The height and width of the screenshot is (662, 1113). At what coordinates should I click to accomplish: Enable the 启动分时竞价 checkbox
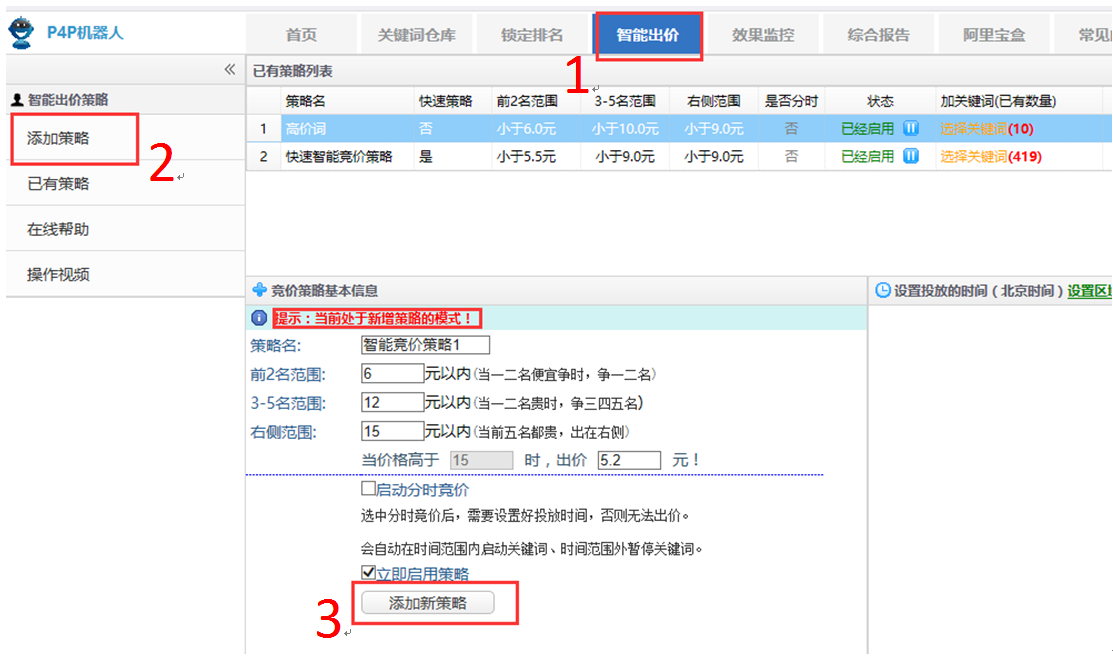pyautogui.click(x=368, y=489)
